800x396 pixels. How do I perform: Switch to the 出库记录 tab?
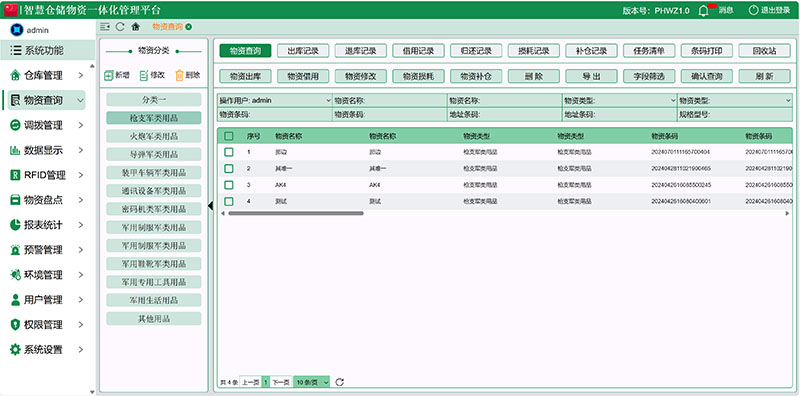tap(303, 51)
